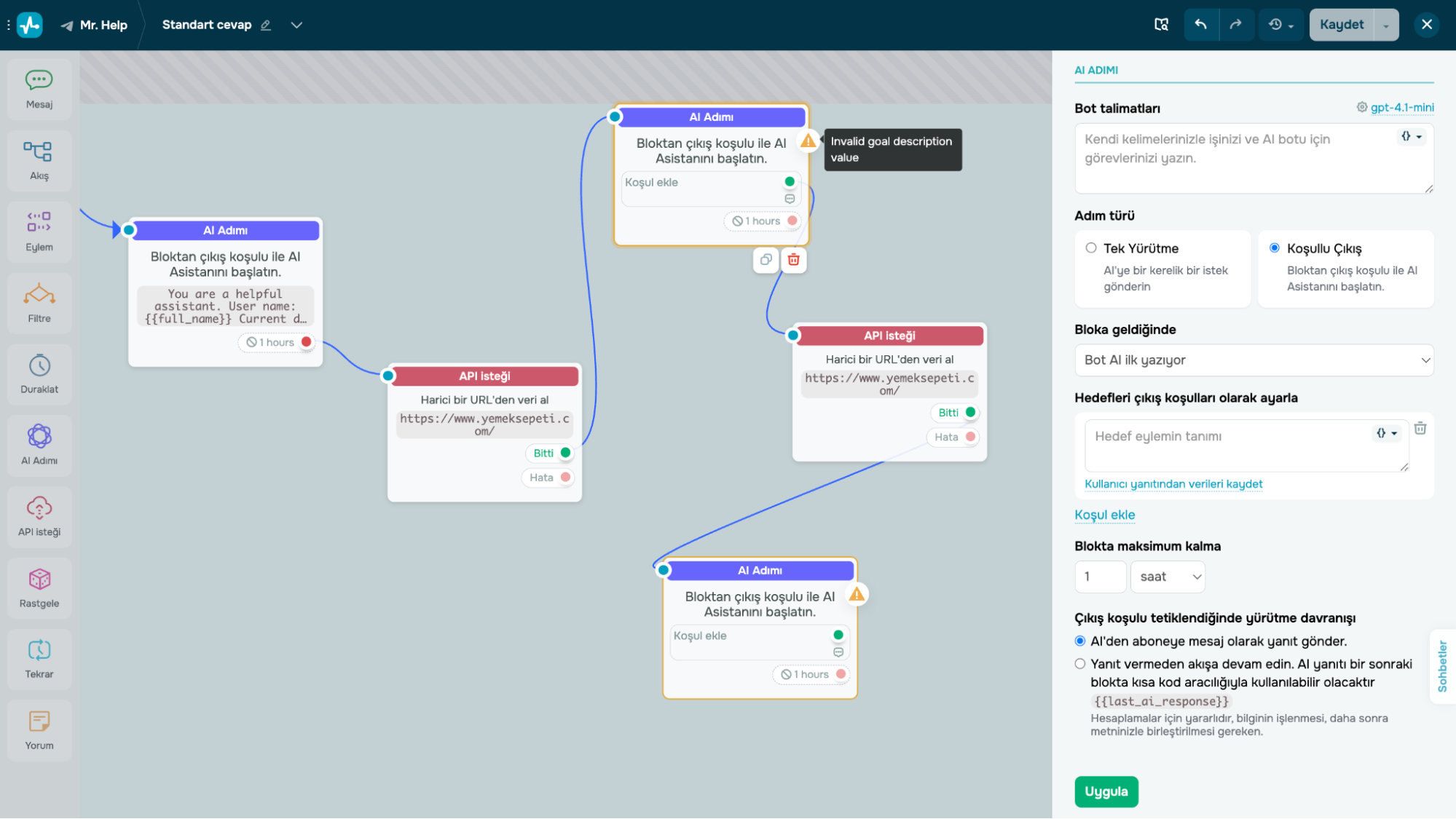Click the red trash icon below AI block
The image size is (1456, 819).
tap(794, 260)
